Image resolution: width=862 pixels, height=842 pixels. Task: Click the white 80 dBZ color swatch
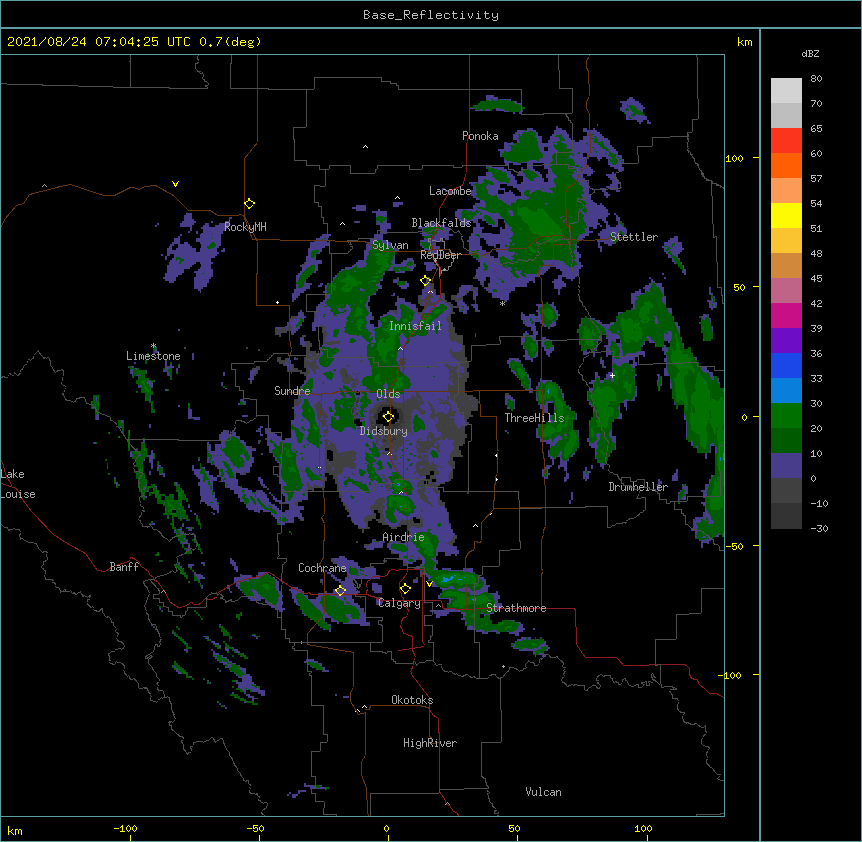point(786,91)
